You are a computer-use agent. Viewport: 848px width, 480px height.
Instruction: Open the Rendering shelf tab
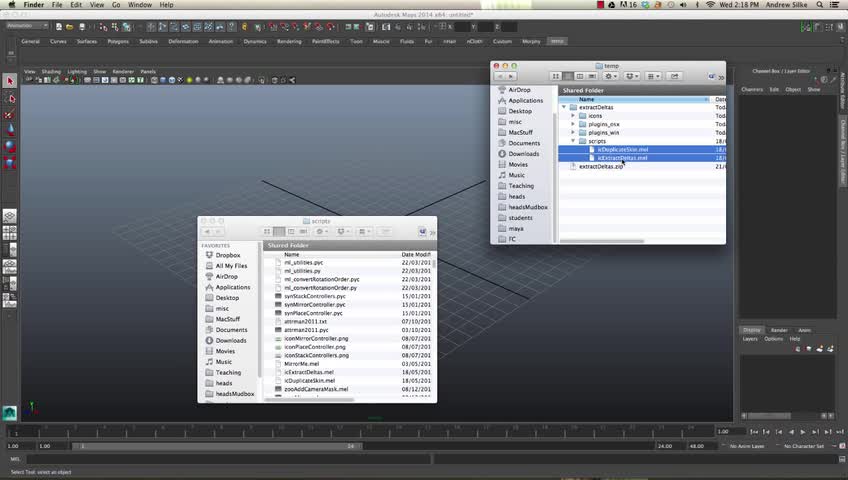(x=289, y=42)
